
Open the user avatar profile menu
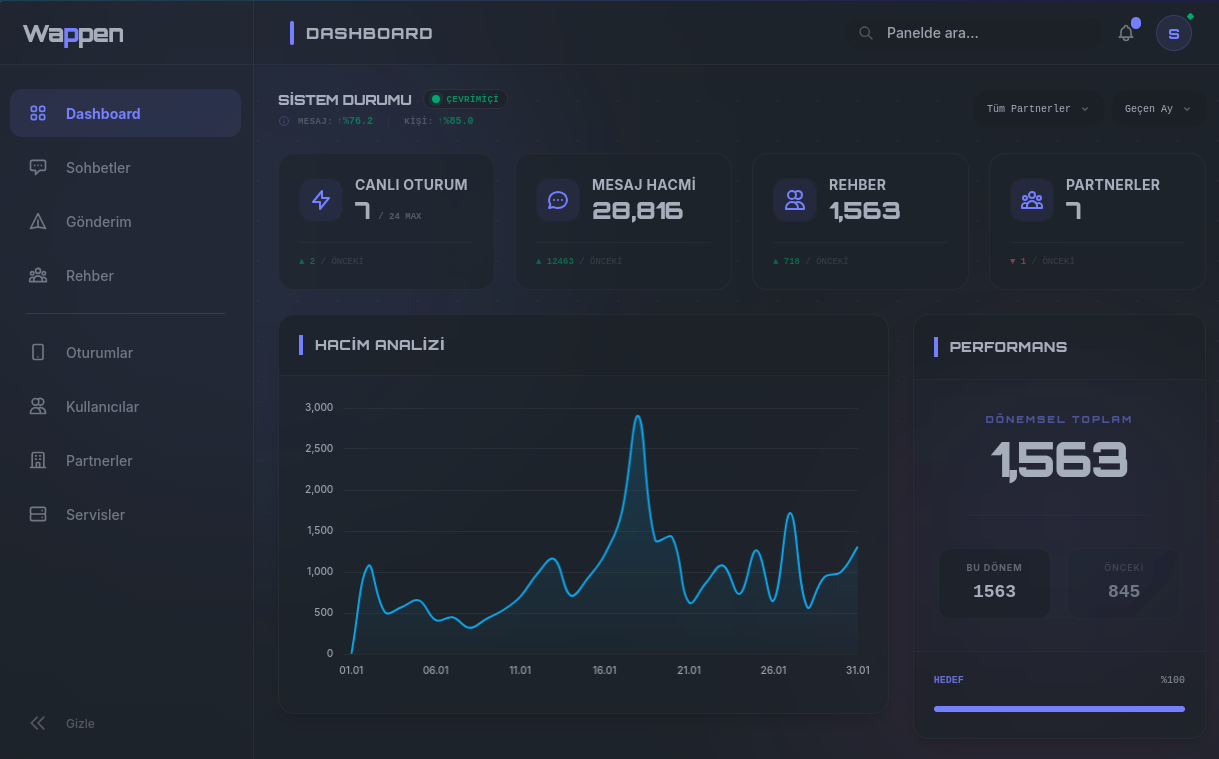click(1173, 33)
